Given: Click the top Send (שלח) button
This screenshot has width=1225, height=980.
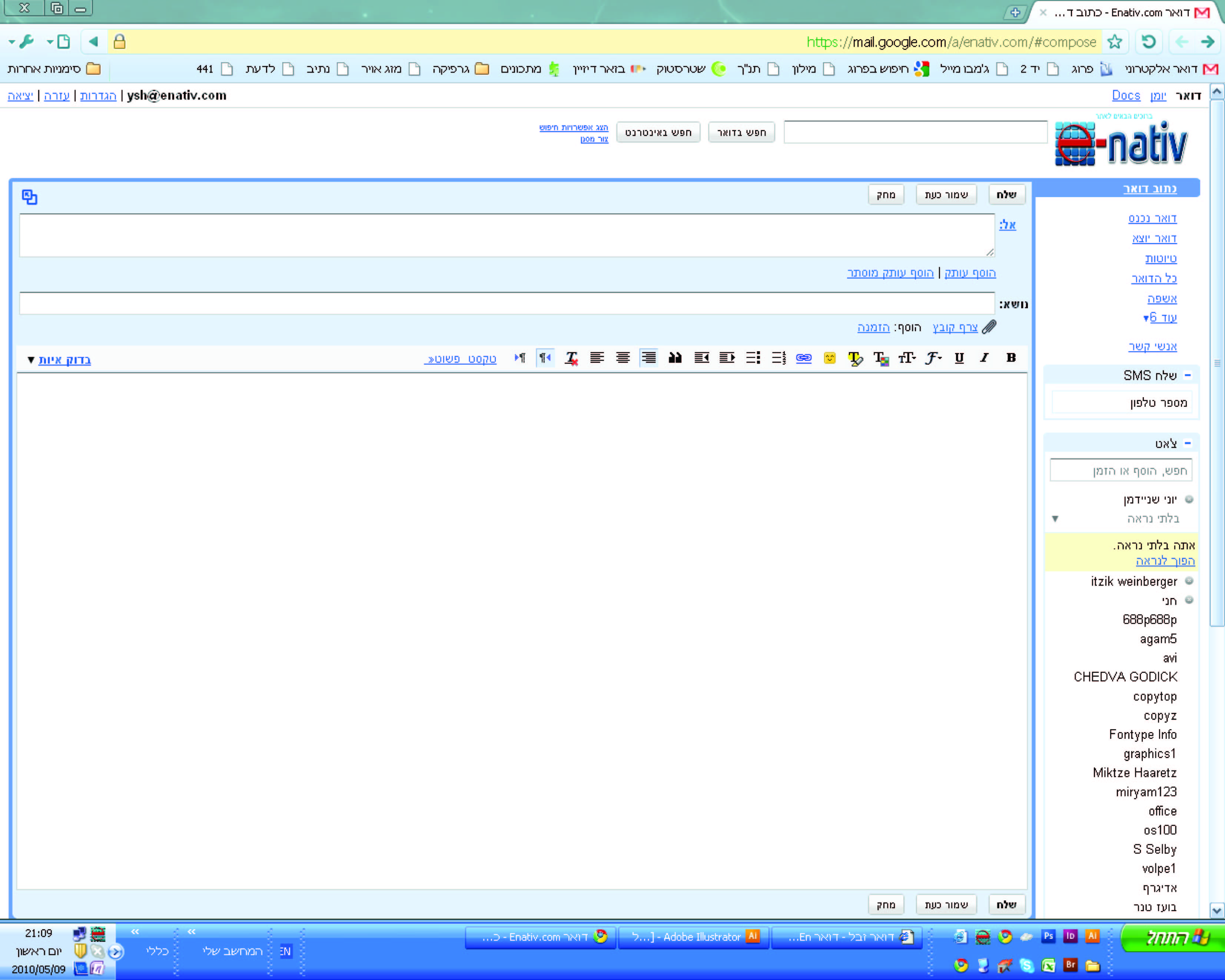Looking at the screenshot, I should point(1006,194).
